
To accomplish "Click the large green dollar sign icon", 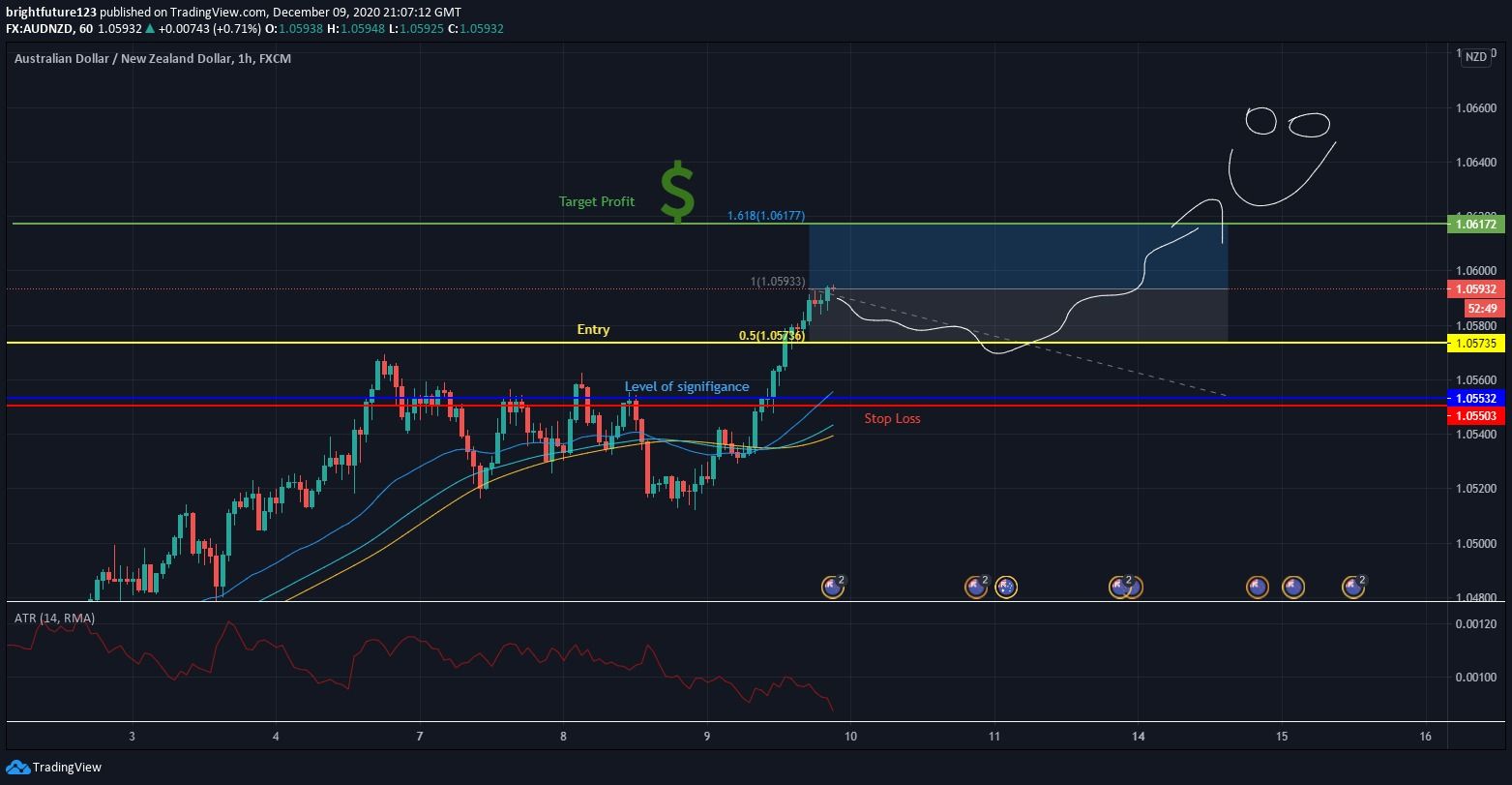I will (677, 192).
